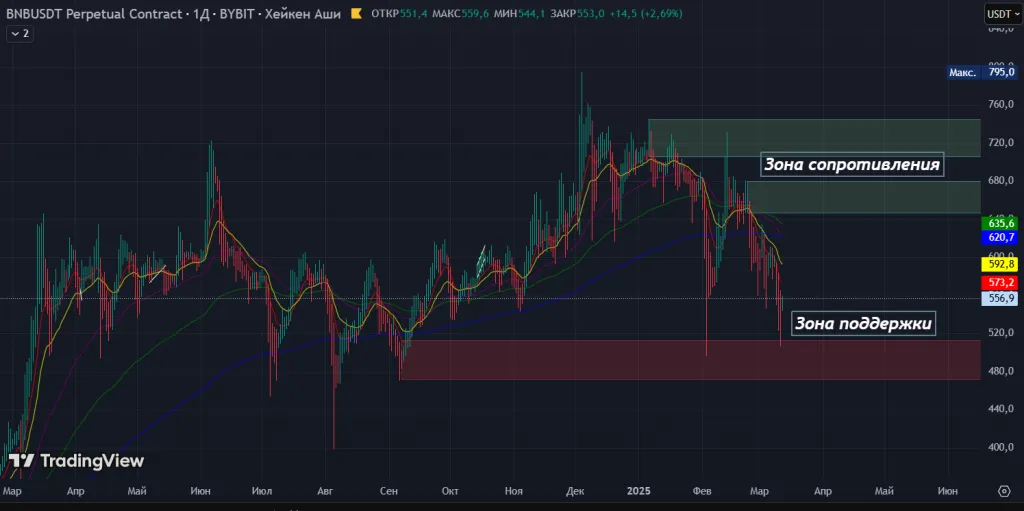This screenshot has width=1024, height=511.
Task: Click the 'Макс. 795,0' high price label
Action: pos(983,72)
